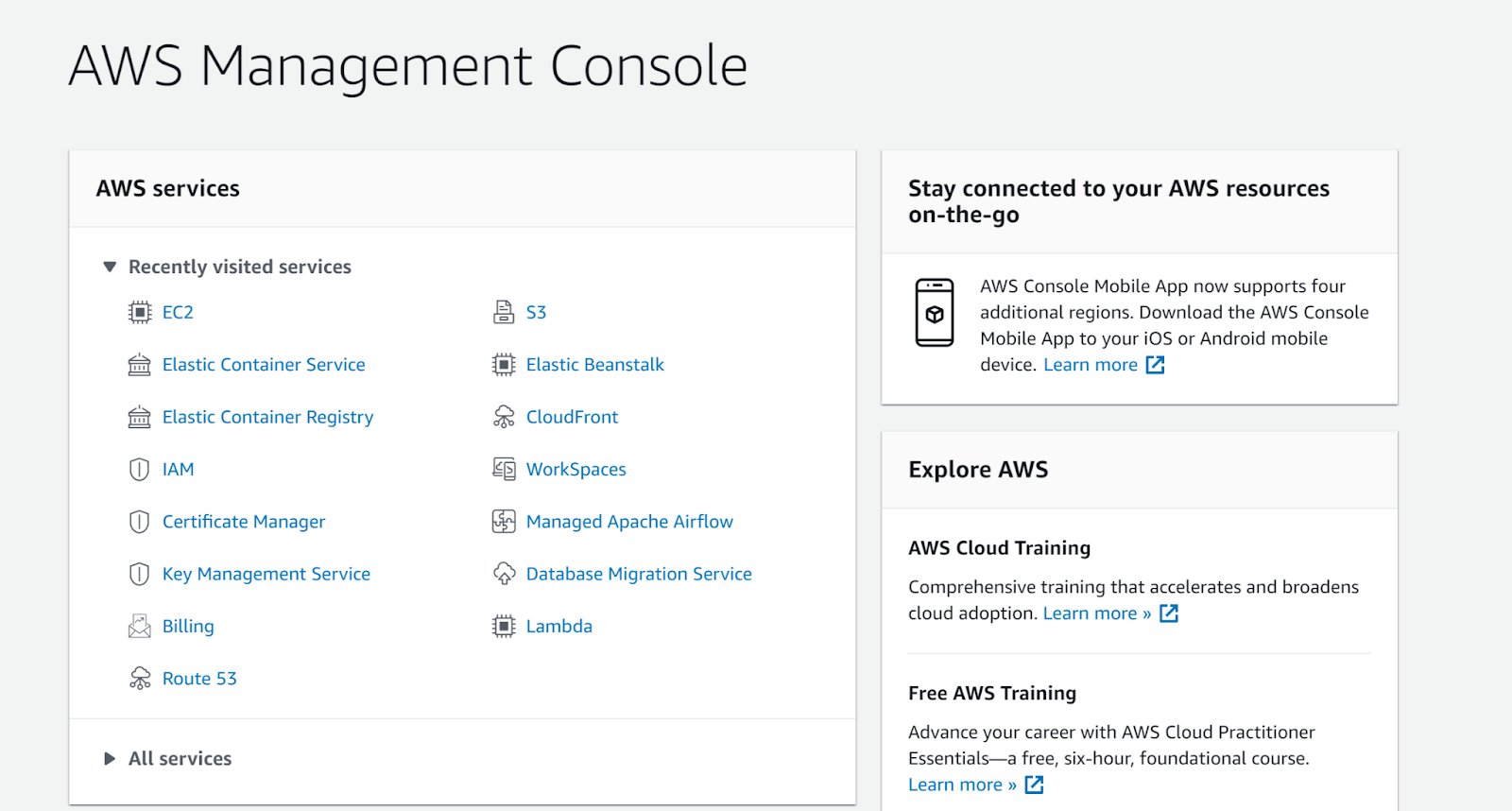
Task: Click the WorkSpaces icon
Action: 504,469
